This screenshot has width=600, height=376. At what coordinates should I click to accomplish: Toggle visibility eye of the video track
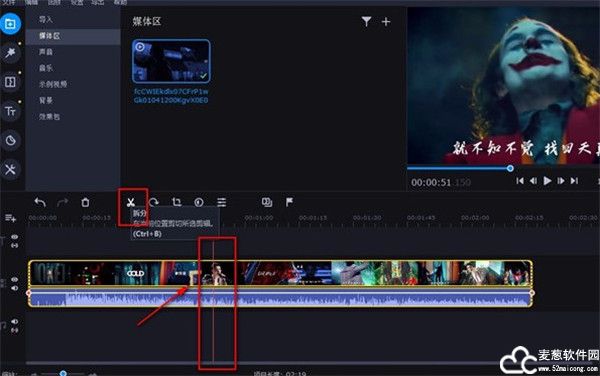point(15,280)
